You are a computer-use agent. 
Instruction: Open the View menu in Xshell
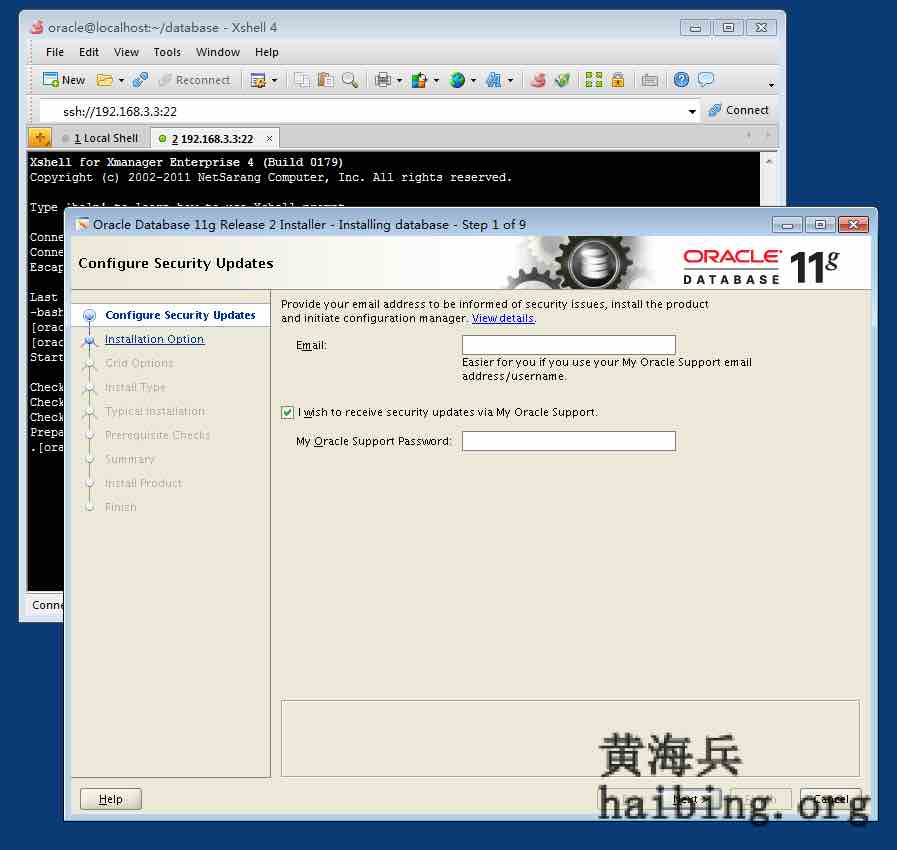126,52
